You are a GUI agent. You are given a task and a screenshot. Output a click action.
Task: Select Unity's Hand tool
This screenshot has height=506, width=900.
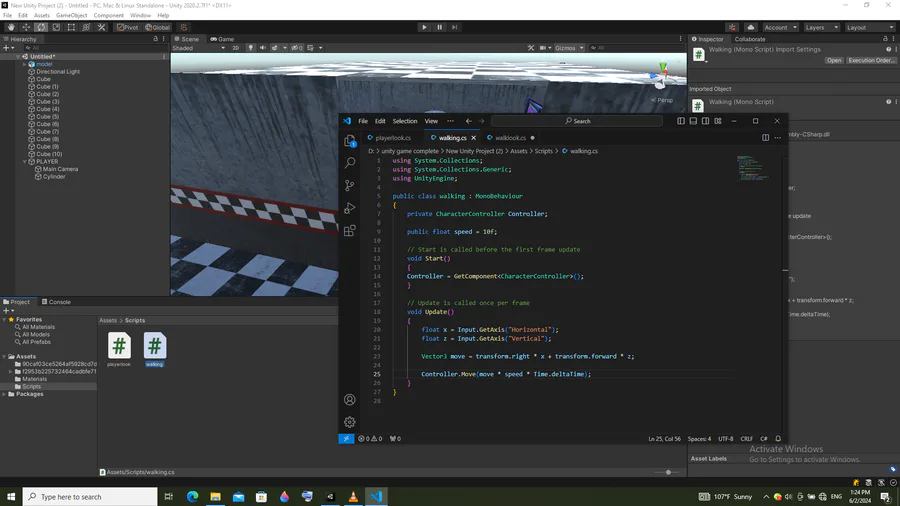point(11,27)
